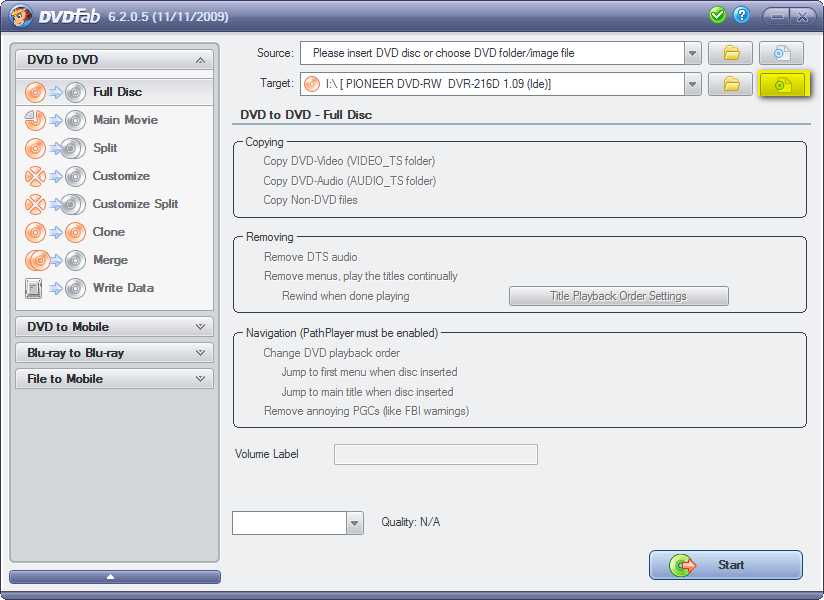Click the orange disc icon in the Target field
This screenshot has width=824, height=600.
point(312,84)
